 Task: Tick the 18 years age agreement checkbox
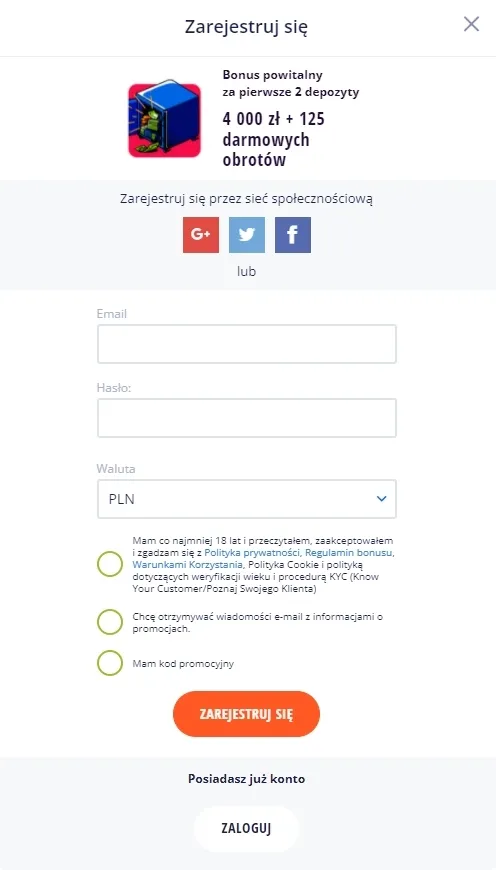tap(110, 564)
